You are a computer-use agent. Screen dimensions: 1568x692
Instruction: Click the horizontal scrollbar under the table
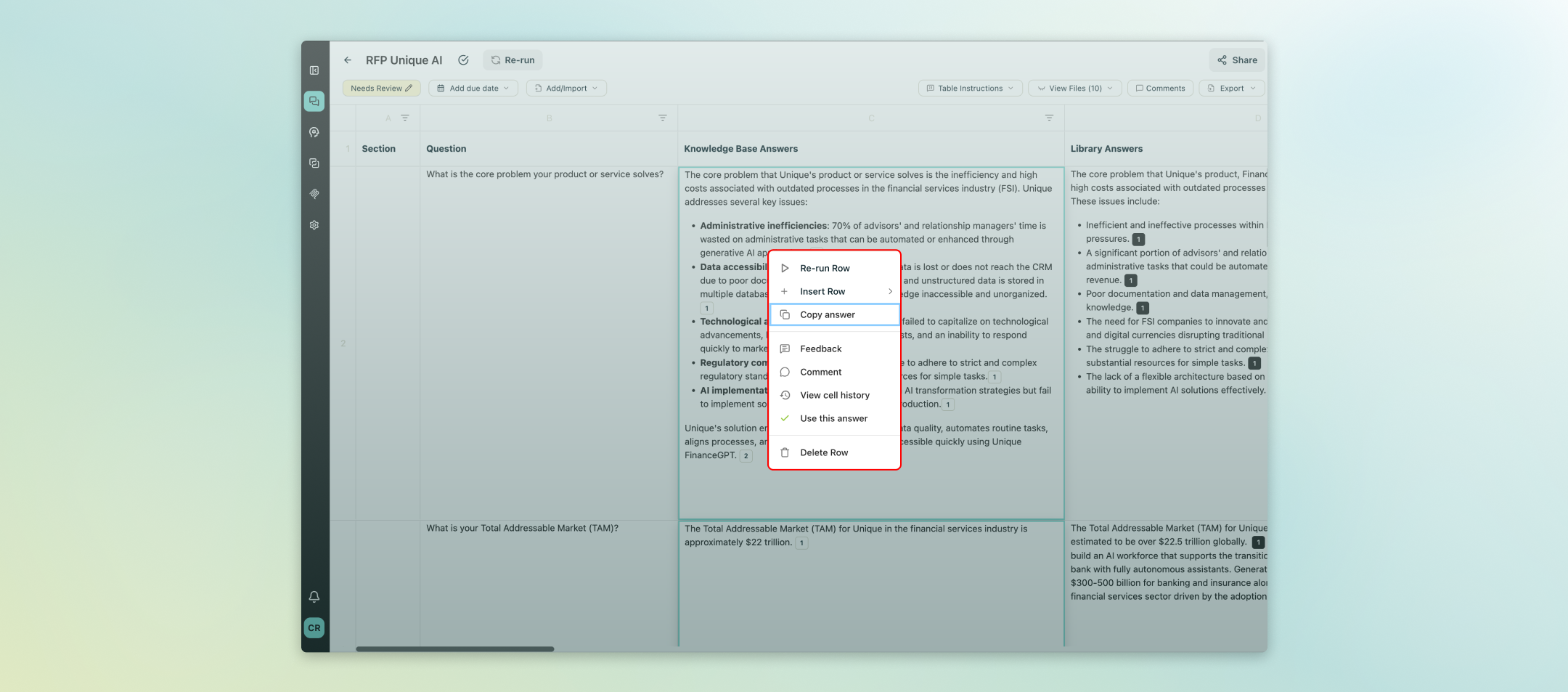pyautogui.click(x=454, y=649)
